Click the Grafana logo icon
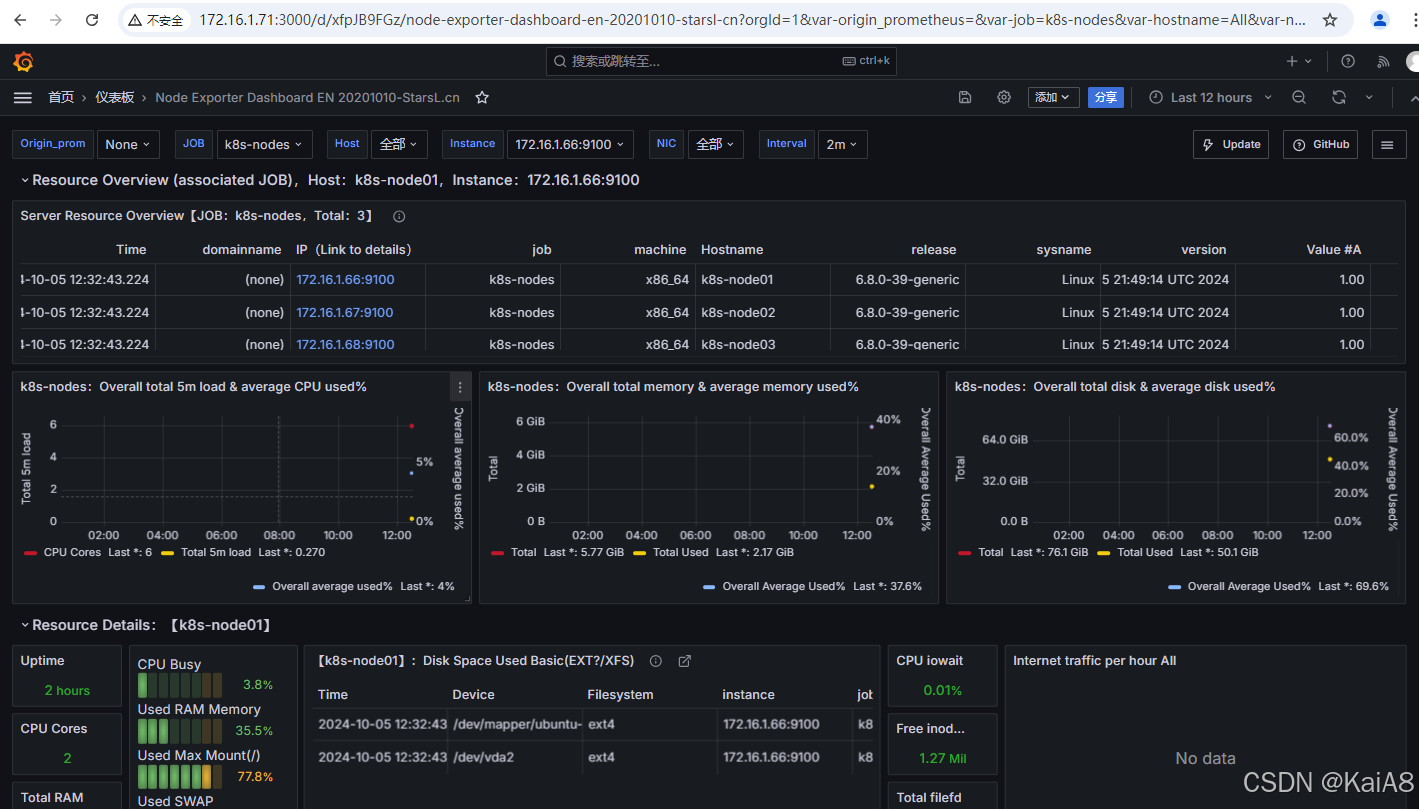Screen dimensions: 1419x809 [x=23, y=62]
